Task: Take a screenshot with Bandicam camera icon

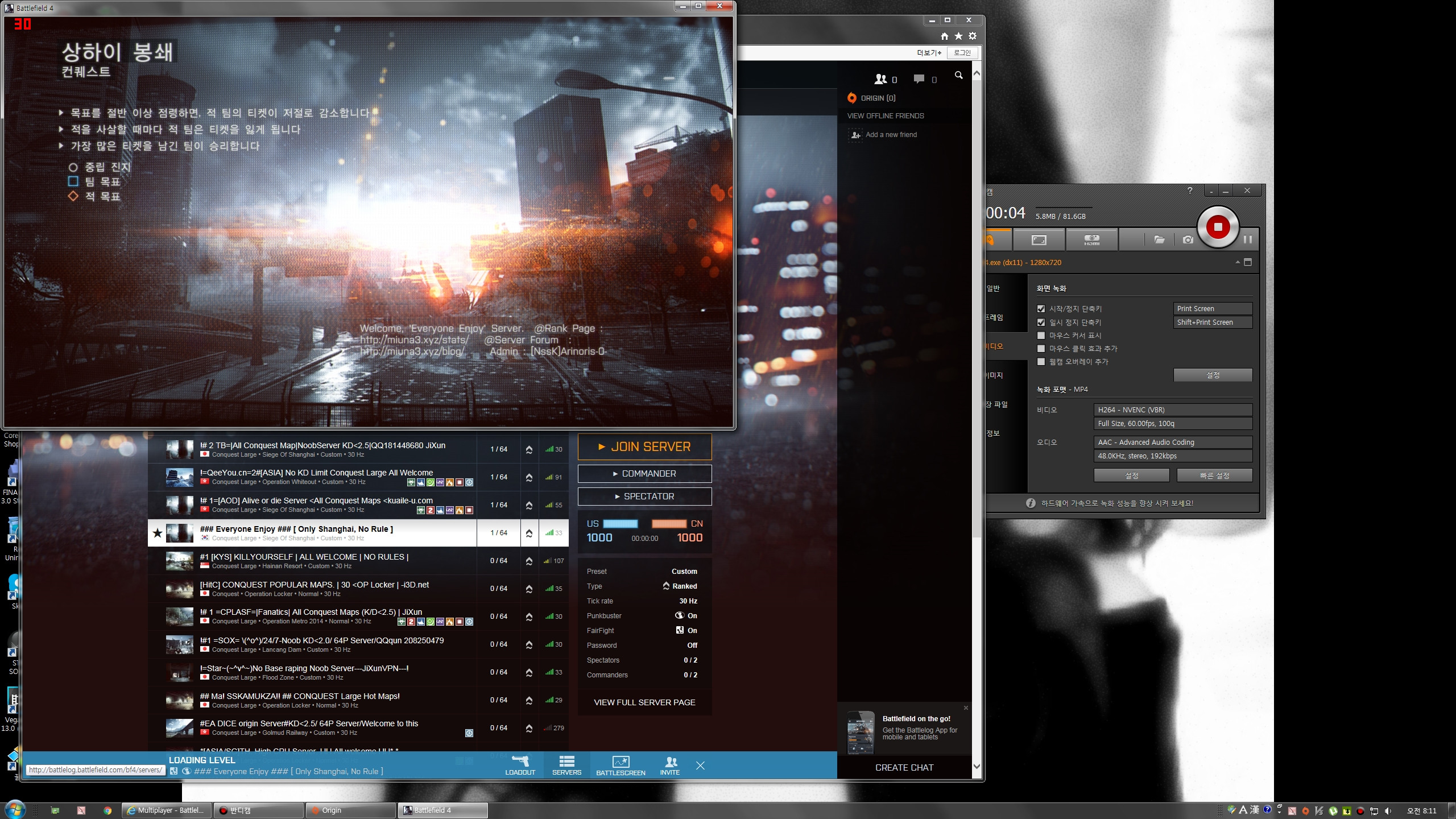Action: click(x=1188, y=239)
